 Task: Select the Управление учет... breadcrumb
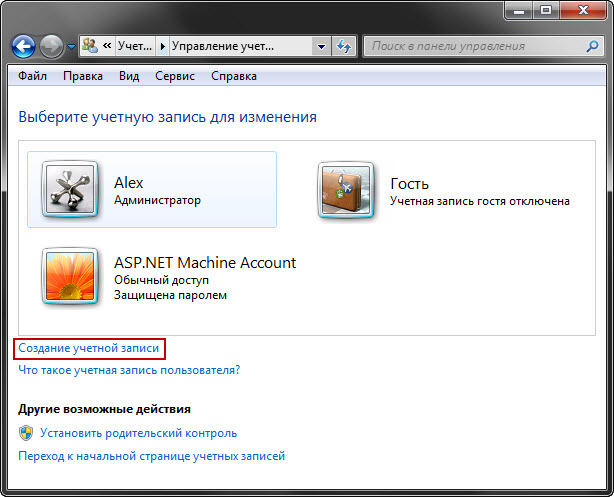pos(223,46)
